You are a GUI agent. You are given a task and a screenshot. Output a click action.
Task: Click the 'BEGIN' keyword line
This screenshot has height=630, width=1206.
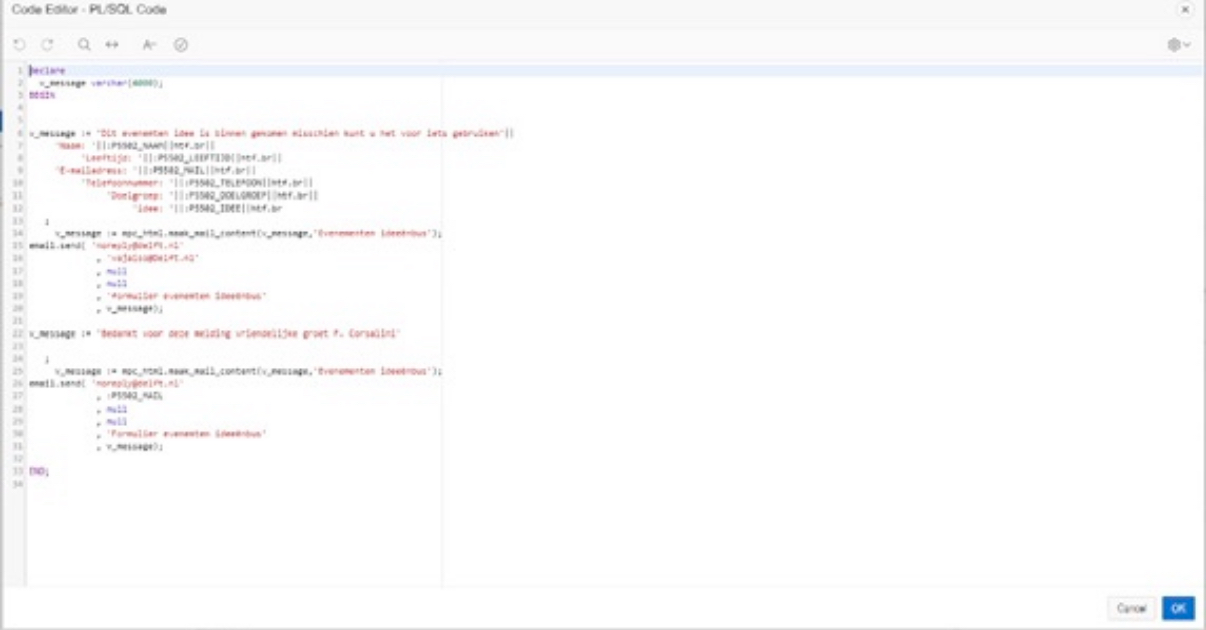point(42,94)
